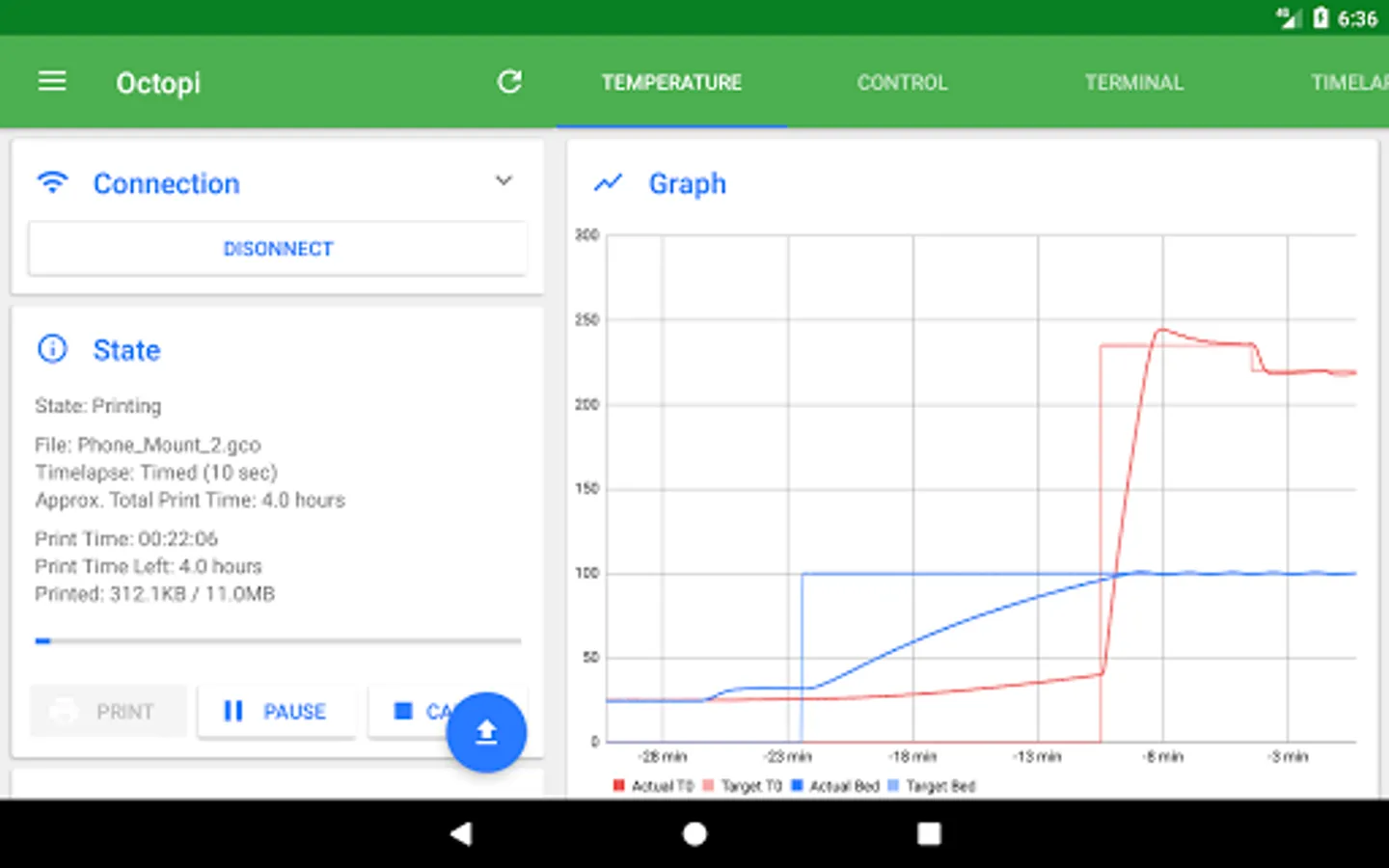Open the hamburger navigation menu
1389x868 pixels.
point(52,82)
